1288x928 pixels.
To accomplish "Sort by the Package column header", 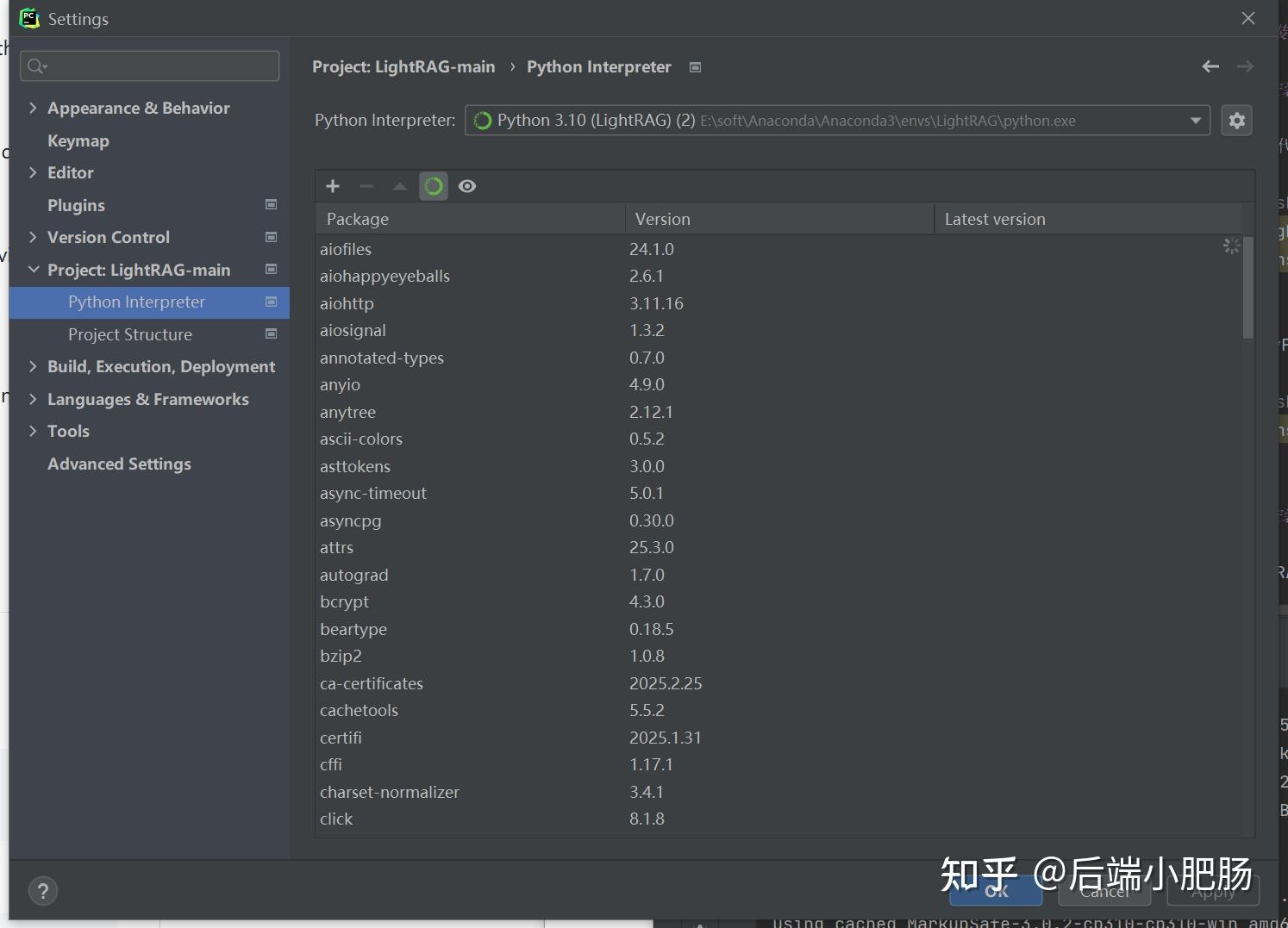I will [470, 219].
